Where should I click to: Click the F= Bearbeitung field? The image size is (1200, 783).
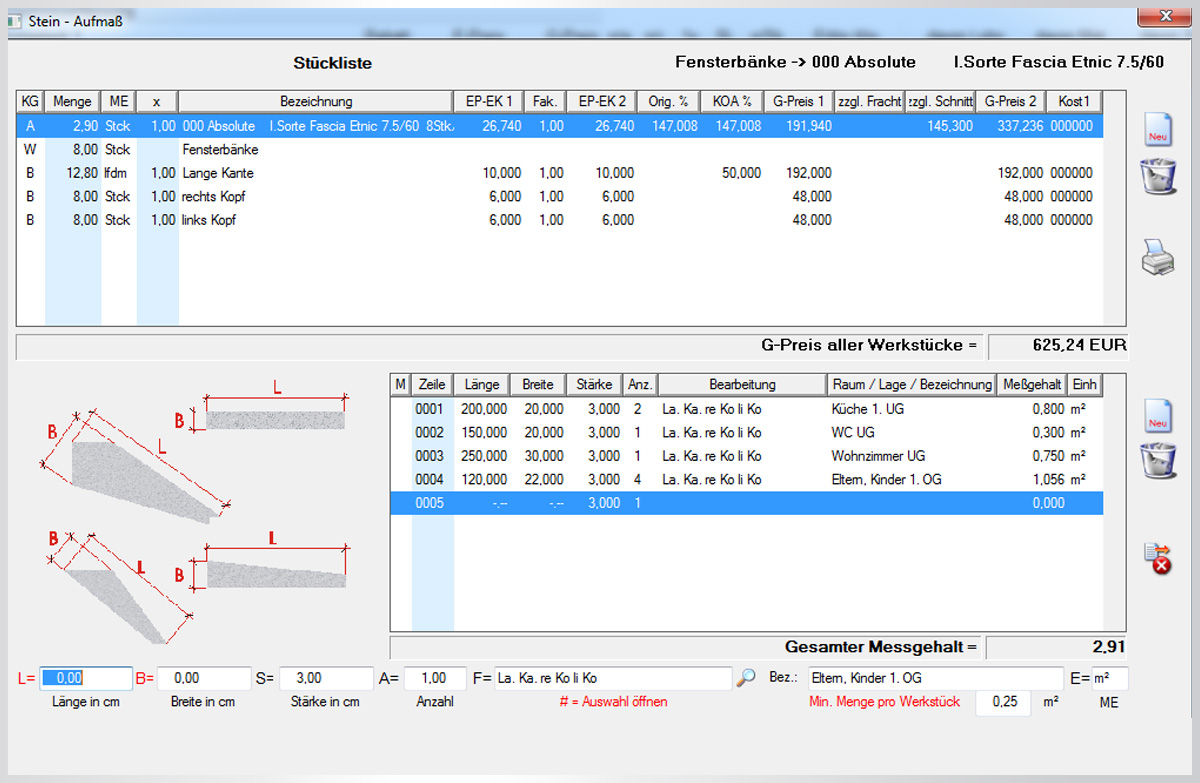point(613,678)
